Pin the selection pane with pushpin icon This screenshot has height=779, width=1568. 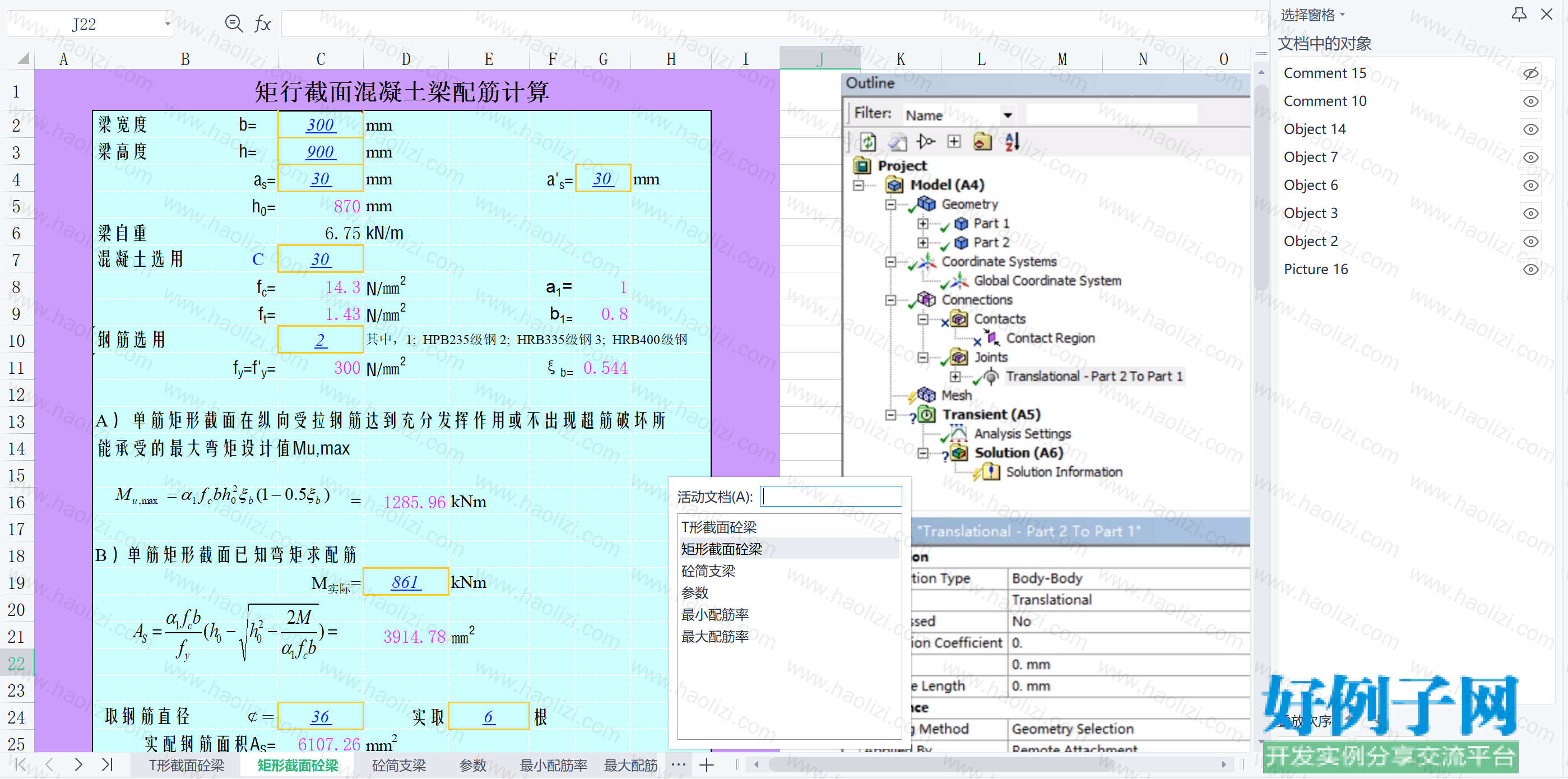tap(1519, 14)
